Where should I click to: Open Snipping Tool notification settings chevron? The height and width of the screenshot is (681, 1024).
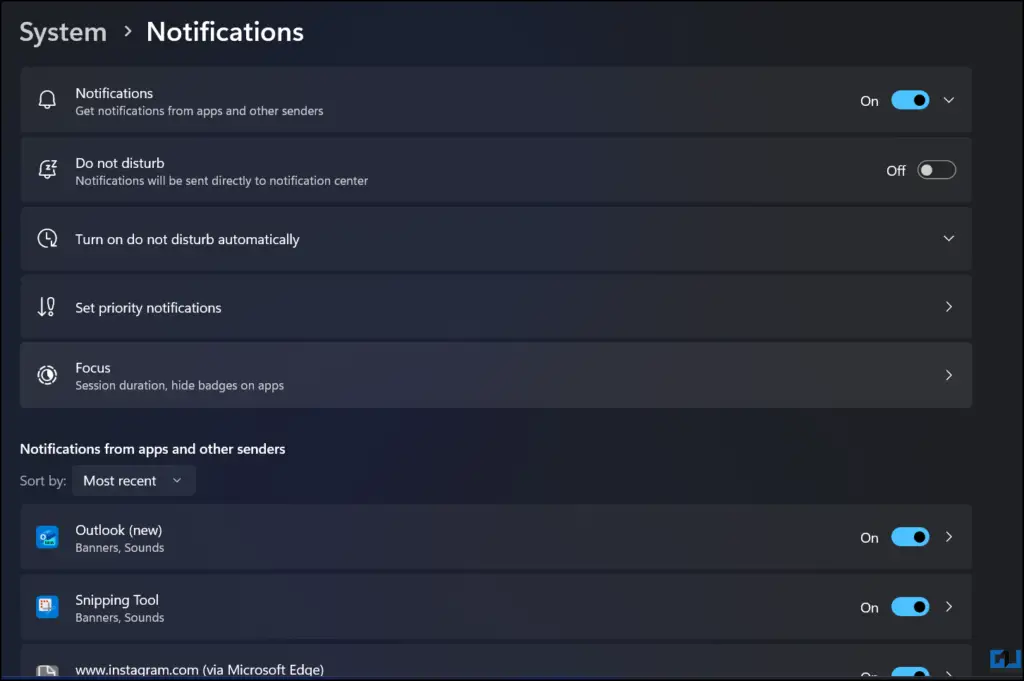(x=948, y=607)
